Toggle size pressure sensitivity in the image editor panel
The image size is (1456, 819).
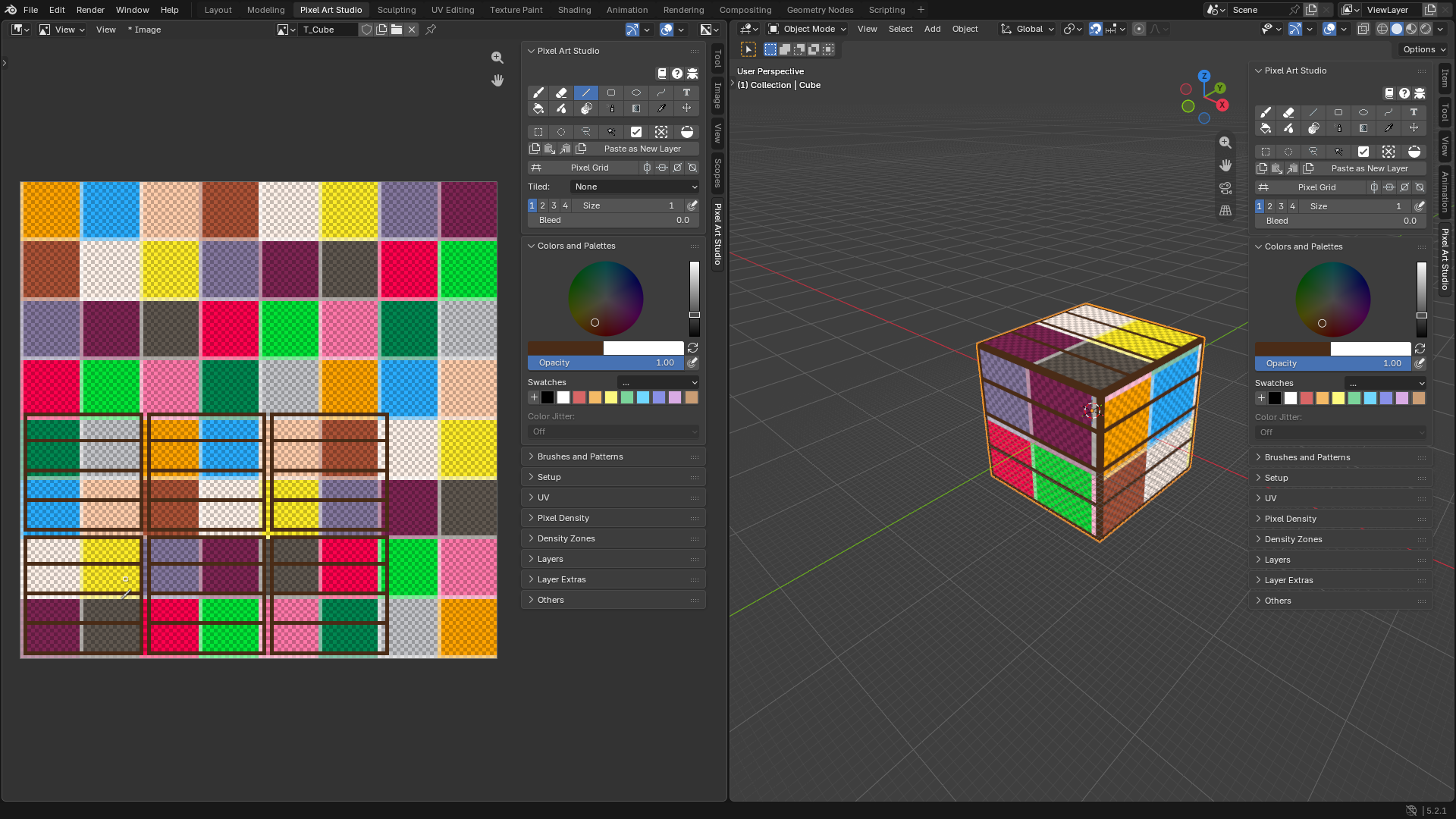pos(692,206)
